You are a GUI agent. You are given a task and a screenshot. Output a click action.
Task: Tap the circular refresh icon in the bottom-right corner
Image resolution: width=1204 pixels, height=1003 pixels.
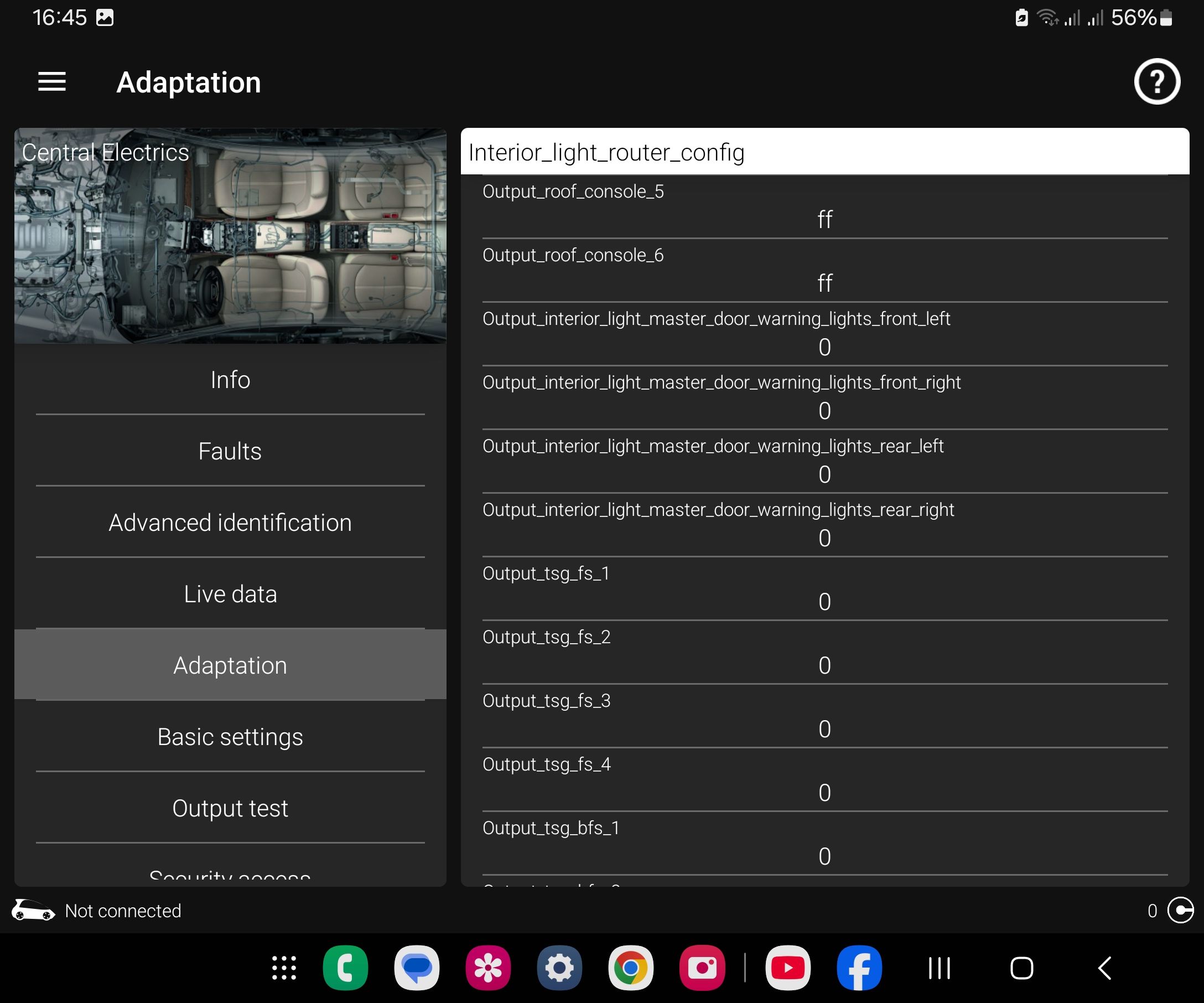tap(1181, 910)
